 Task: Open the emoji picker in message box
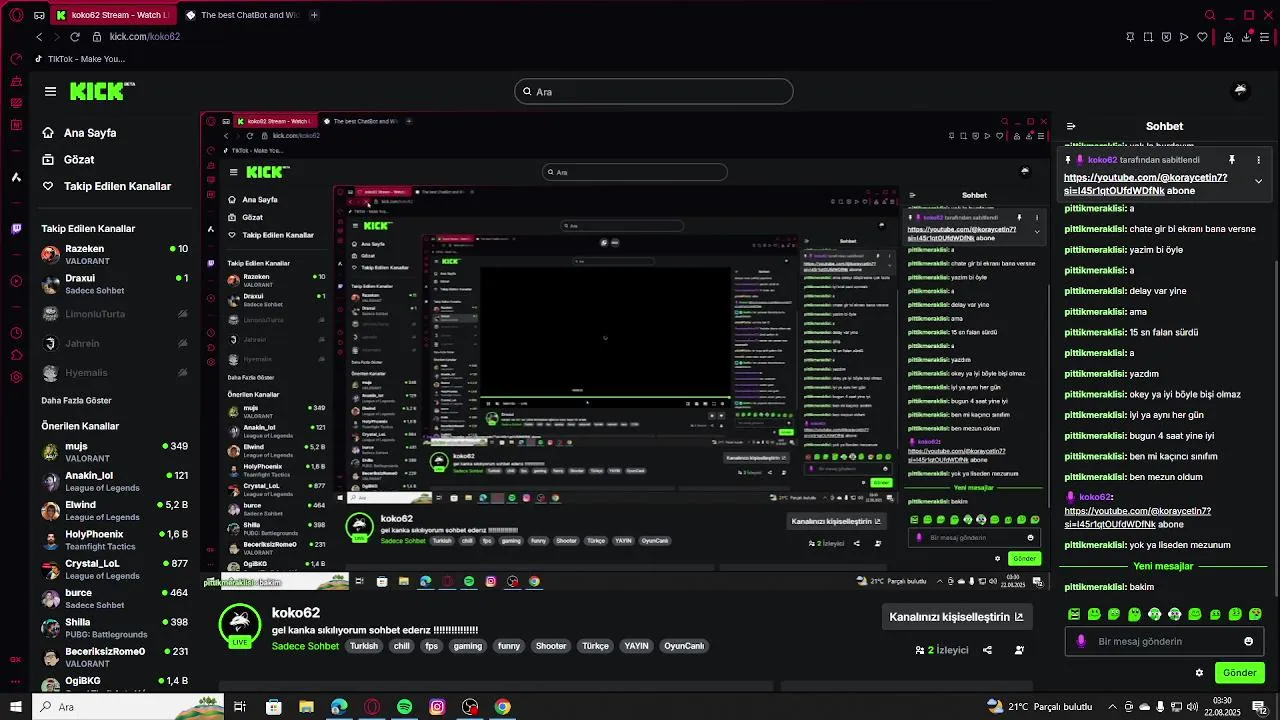[x=1248, y=641]
